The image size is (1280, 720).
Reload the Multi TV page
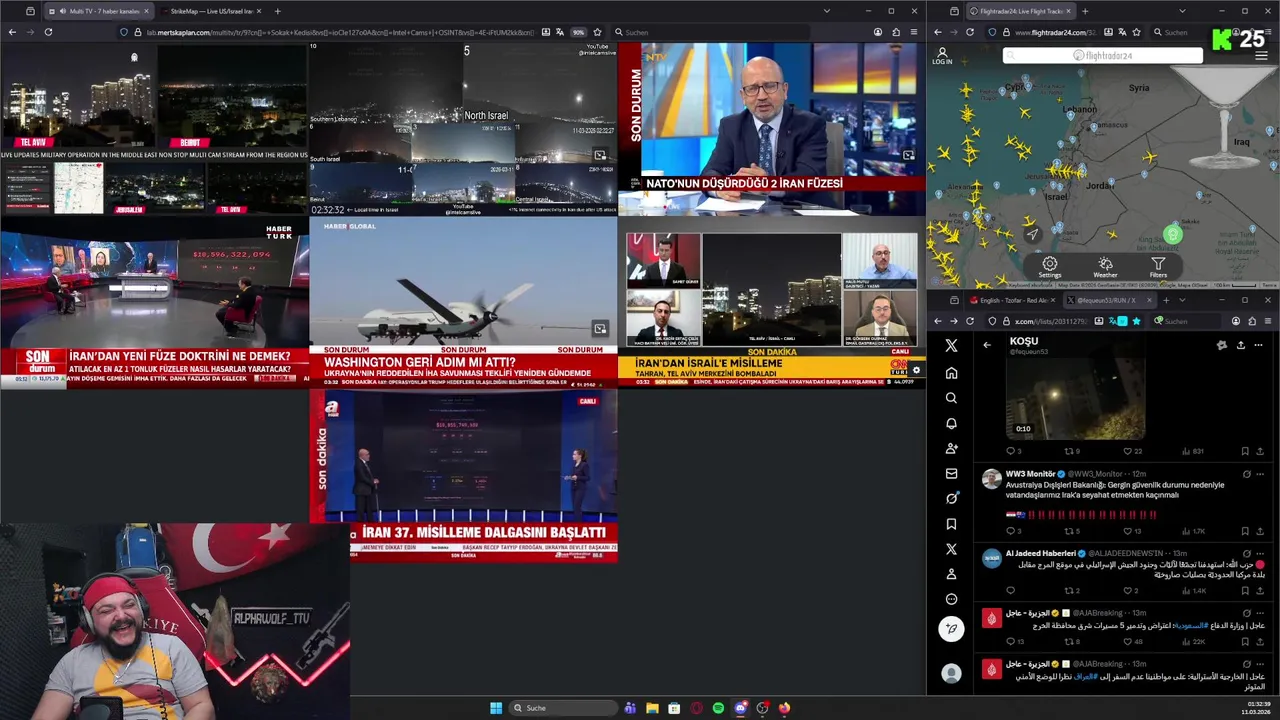tap(48, 32)
